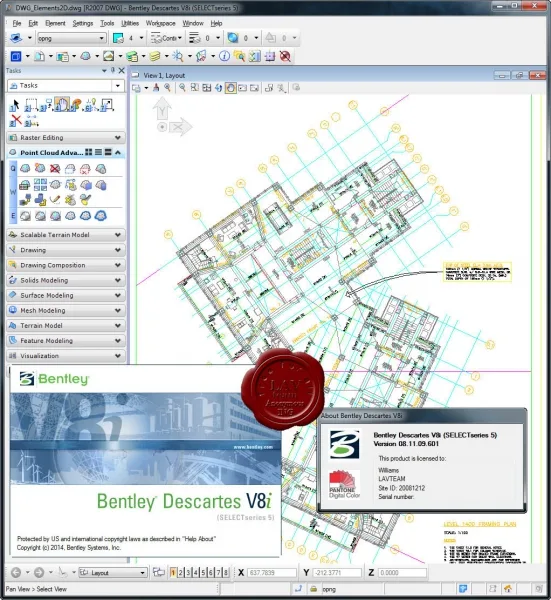This screenshot has width=551, height=600.
Task: Collapse the Point Cloud Advanced group
Action: pyautogui.click(x=118, y=152)
